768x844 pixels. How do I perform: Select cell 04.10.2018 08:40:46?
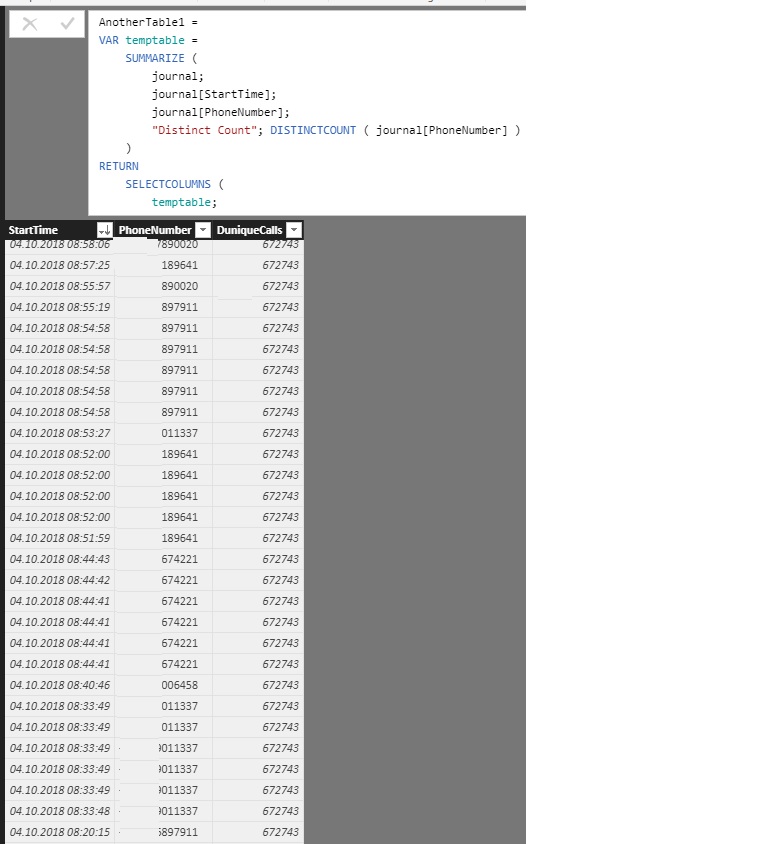coord(60,685)
